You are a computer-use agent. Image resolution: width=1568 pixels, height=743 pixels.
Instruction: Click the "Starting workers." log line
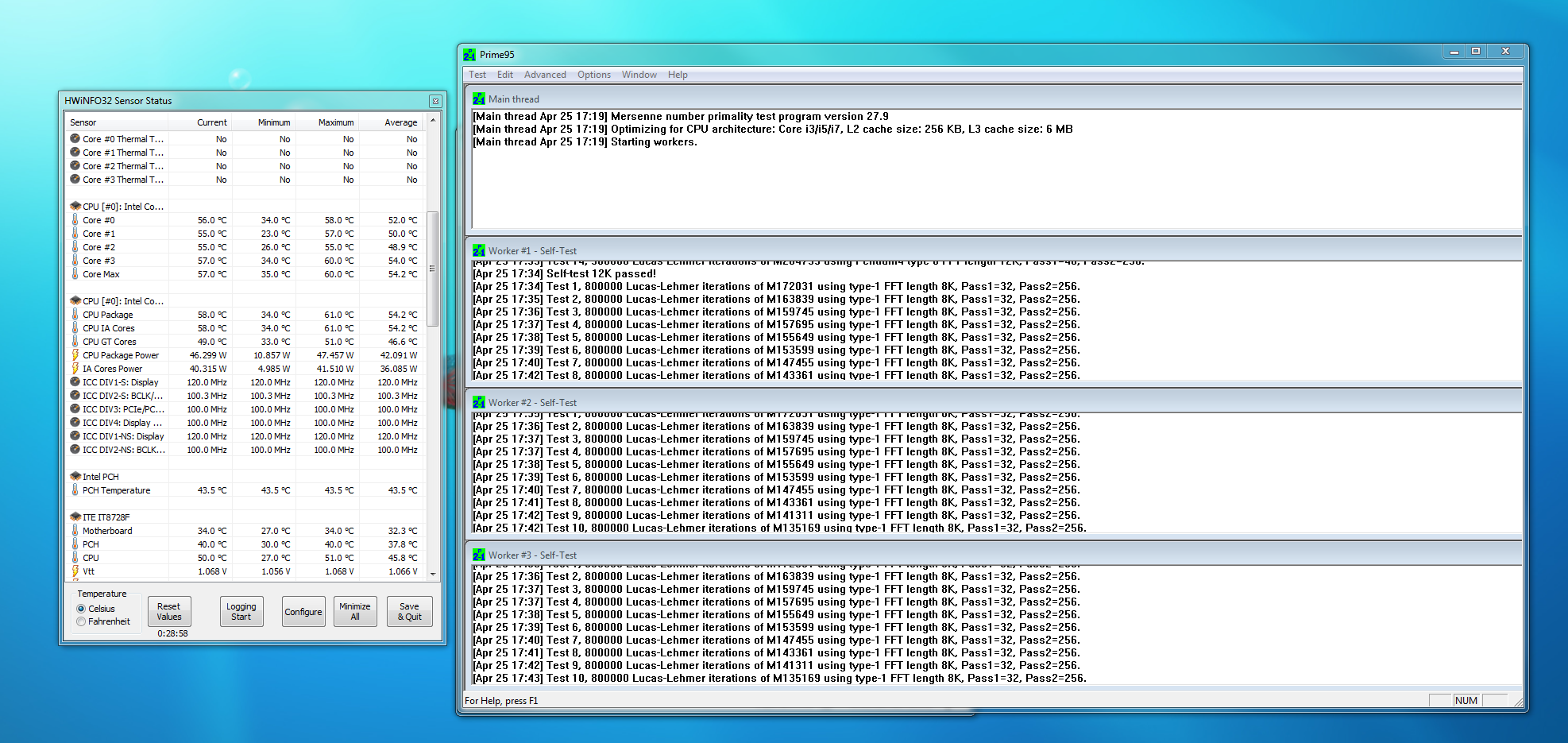(x=585, y=142)
